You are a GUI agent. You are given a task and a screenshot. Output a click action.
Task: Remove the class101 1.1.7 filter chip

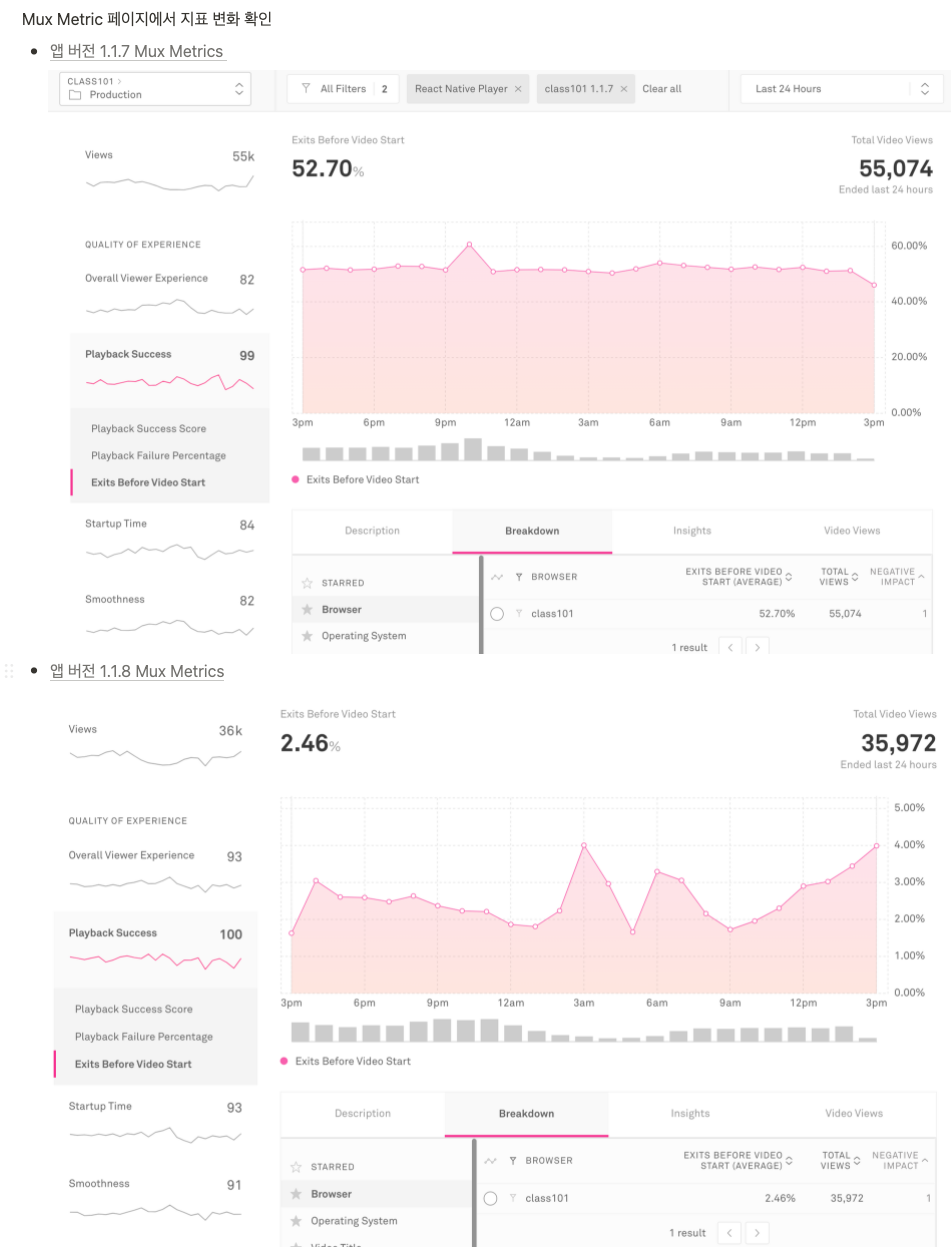pyautogui.click(x=624, y=89)
